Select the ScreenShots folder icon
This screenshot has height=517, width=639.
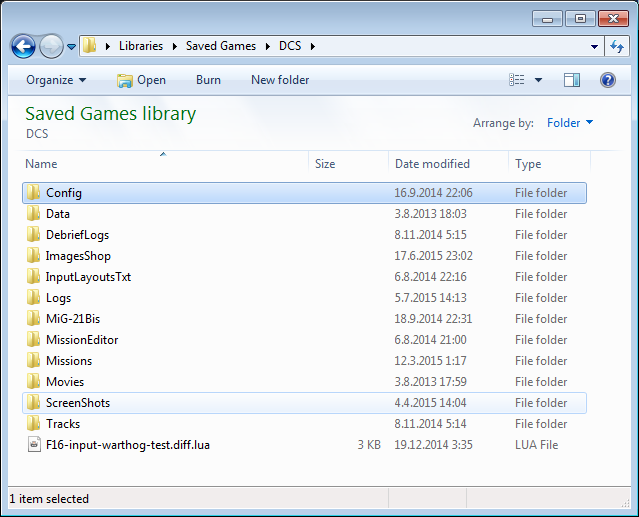(x=33, y=402)
